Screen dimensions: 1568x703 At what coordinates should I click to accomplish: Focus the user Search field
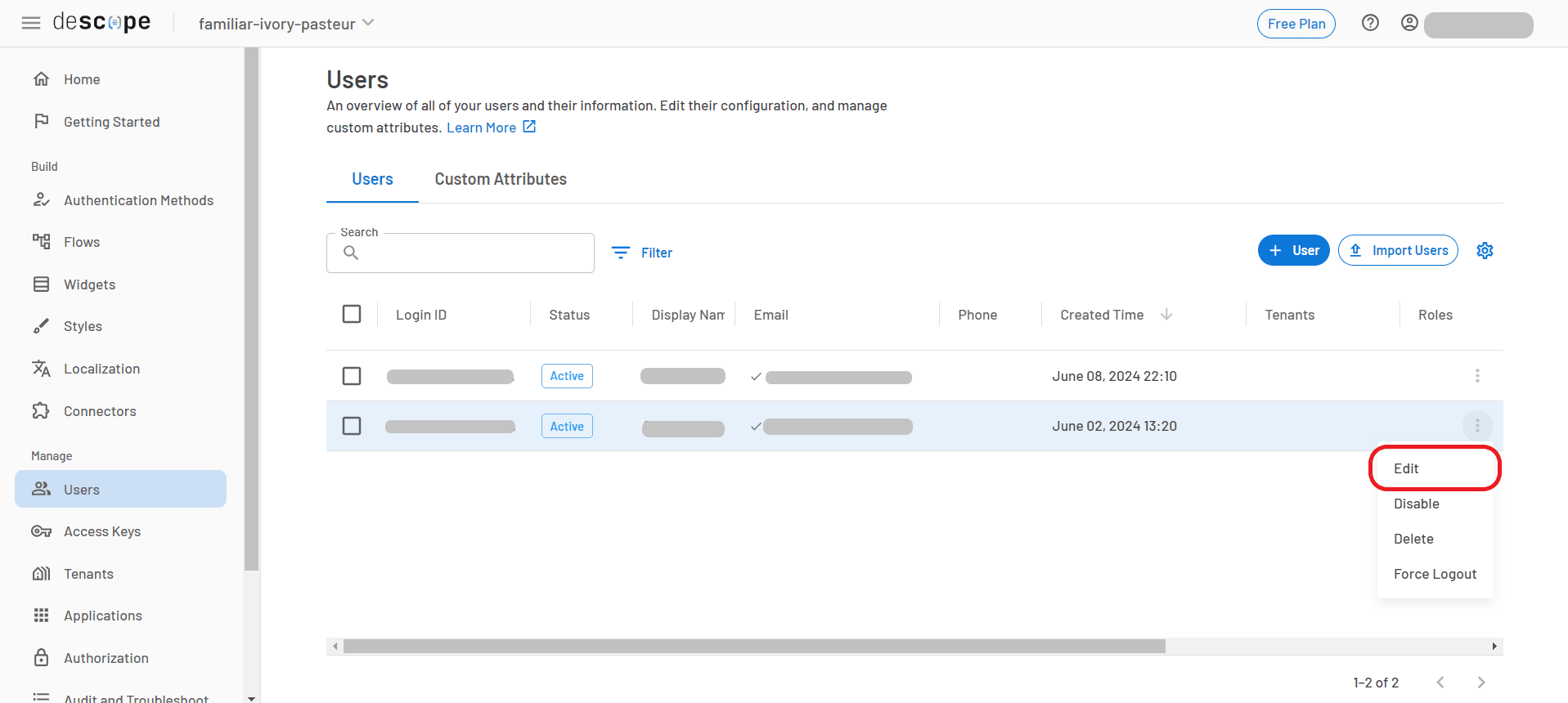tap(461, 253)
